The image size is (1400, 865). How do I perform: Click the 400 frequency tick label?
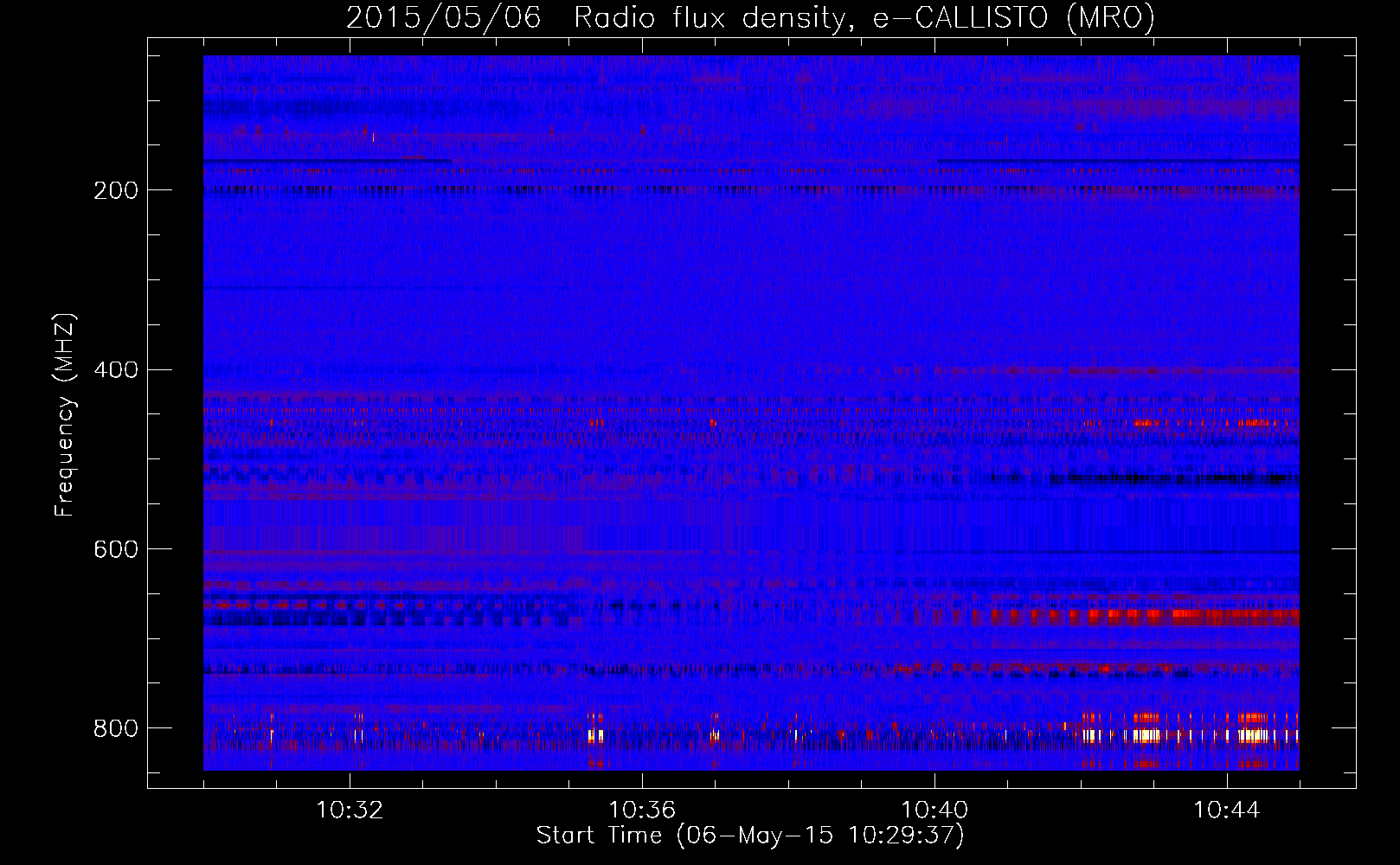(116, 370)
